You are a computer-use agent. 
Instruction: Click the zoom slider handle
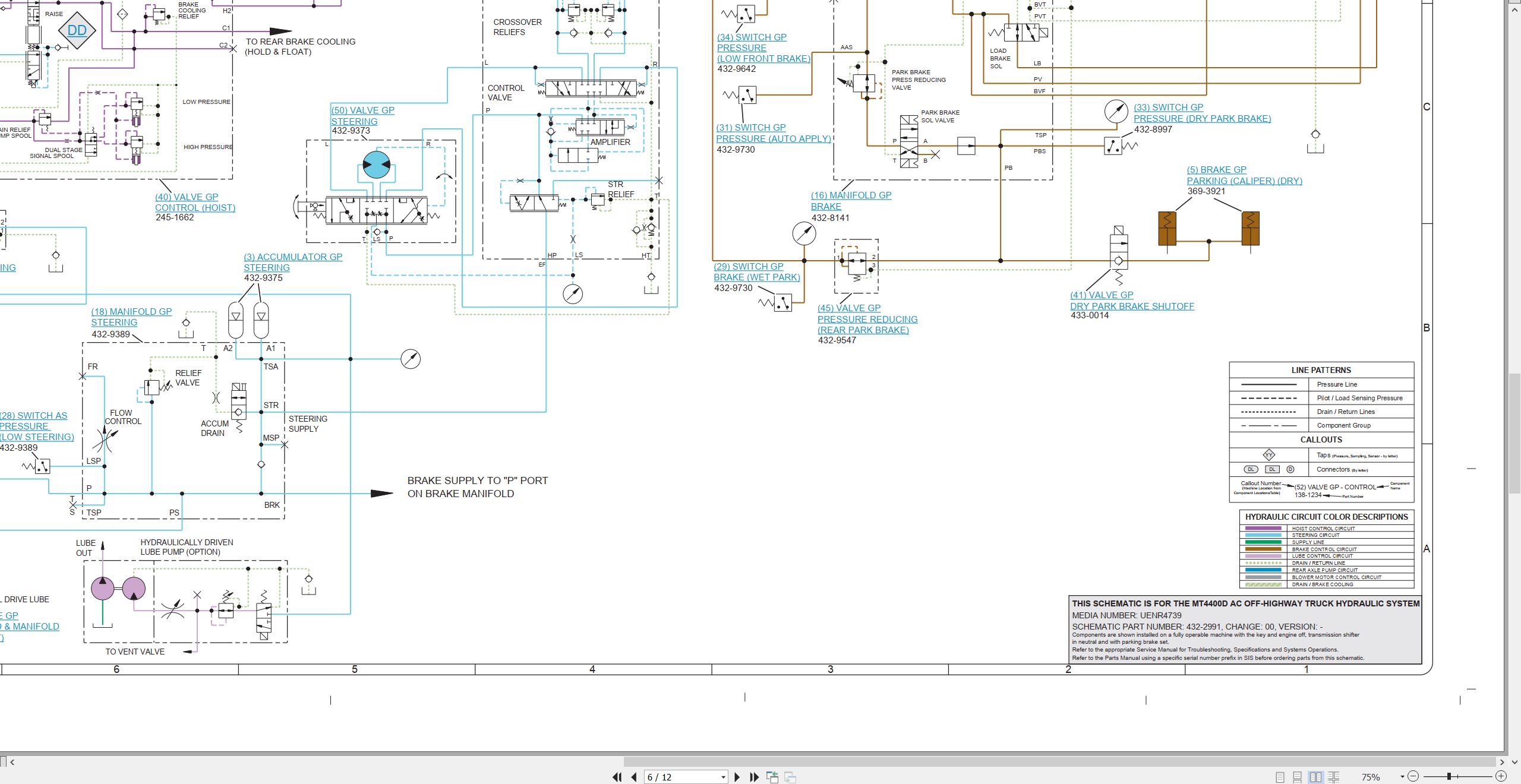(x=1449, y=776)
